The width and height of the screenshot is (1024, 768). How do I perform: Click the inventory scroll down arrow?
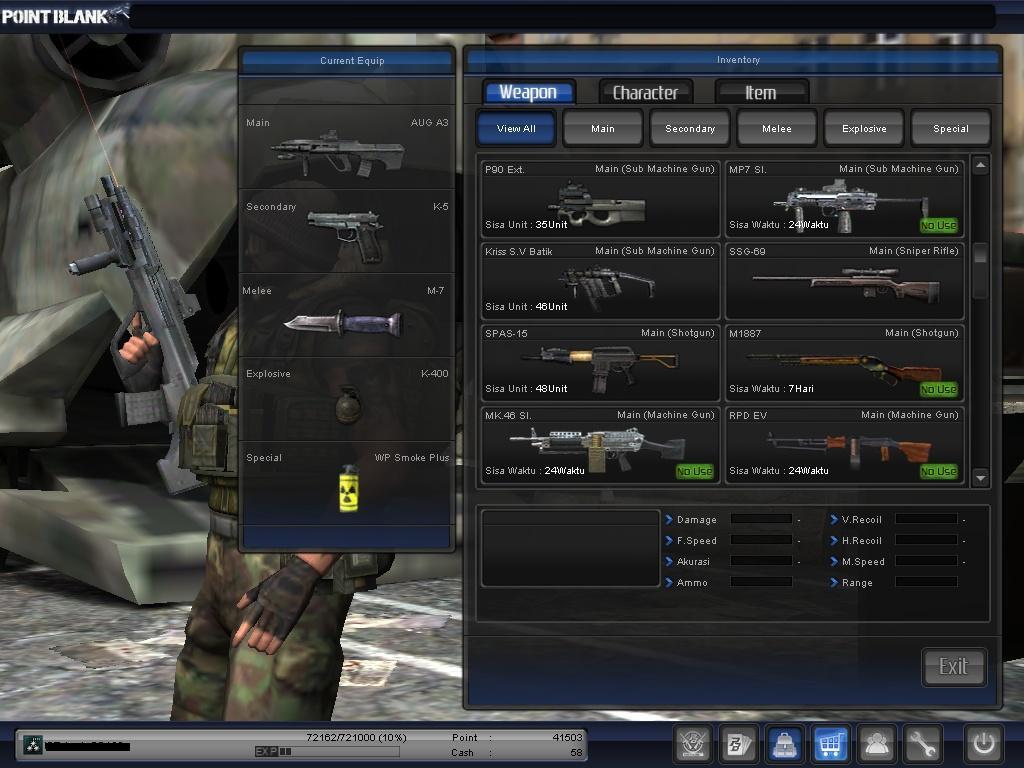[980, 478]
